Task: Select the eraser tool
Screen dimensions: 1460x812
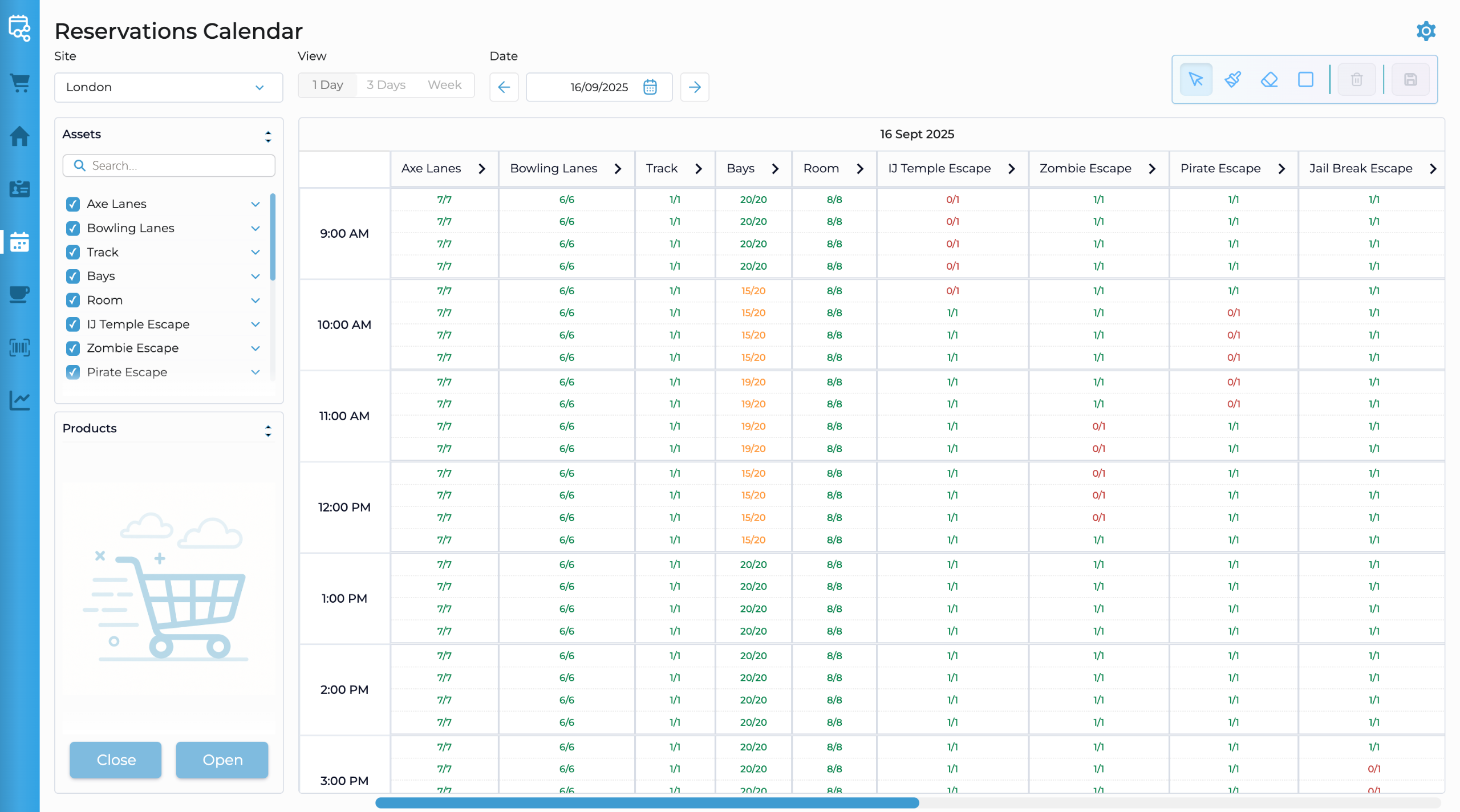Action: point(1269,79)
